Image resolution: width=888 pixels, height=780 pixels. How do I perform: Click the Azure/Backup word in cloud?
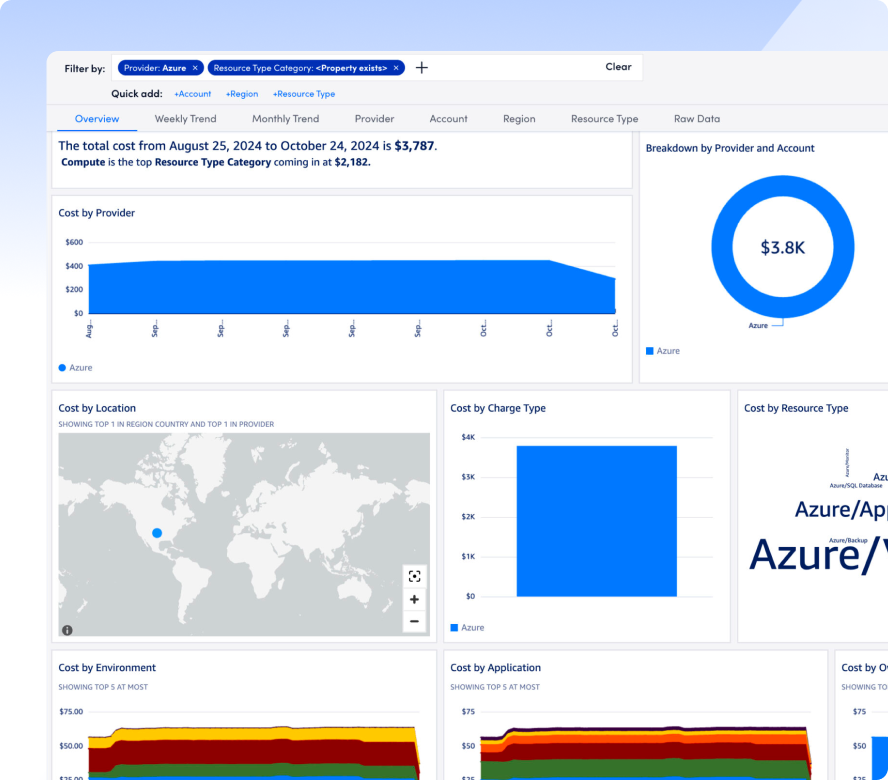848,540
